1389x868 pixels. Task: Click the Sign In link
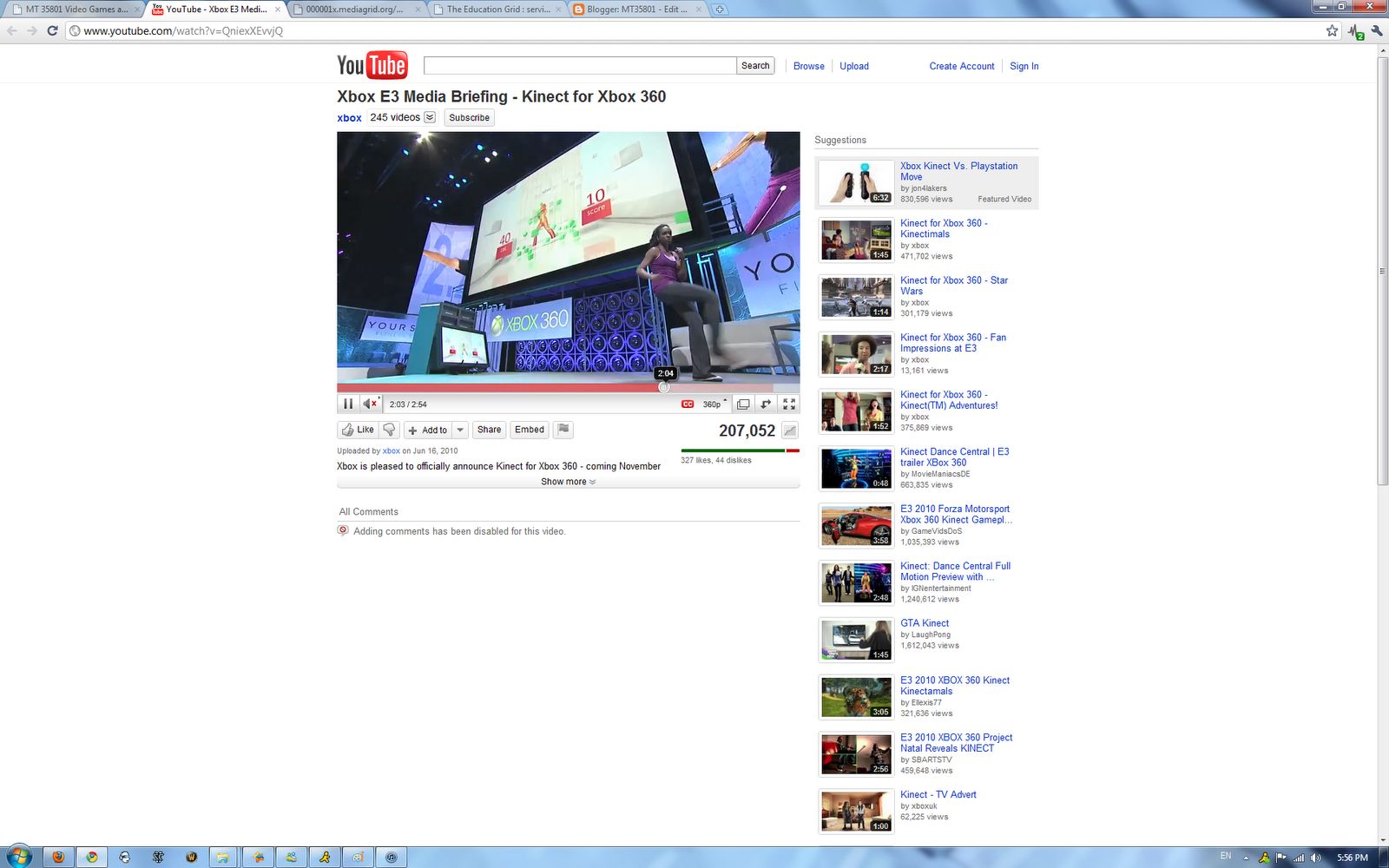1024,66
